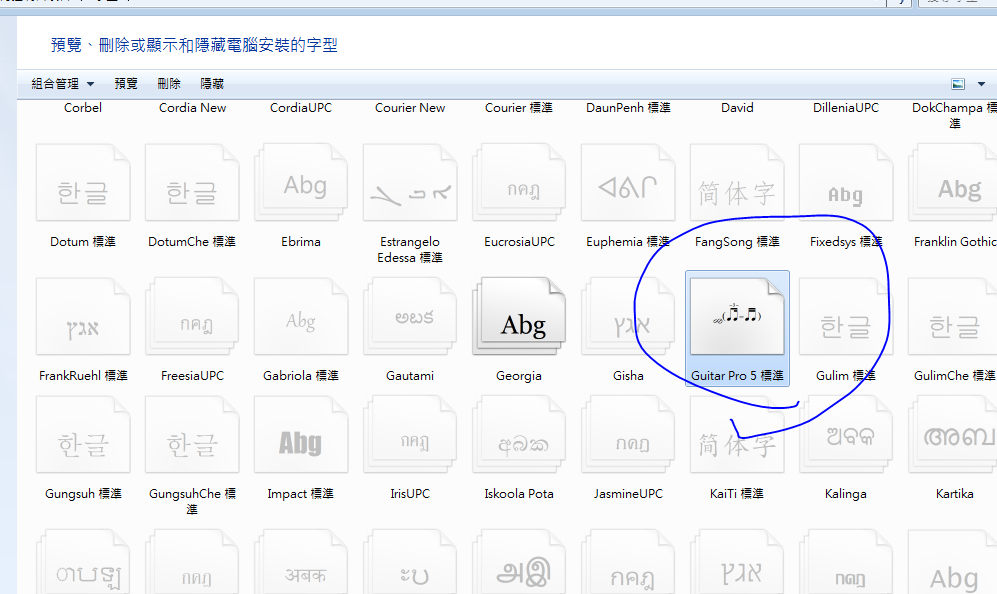The width and height of the screenshot is (997, 594).
Task: Click the Georgia name label
Action: 519,376
